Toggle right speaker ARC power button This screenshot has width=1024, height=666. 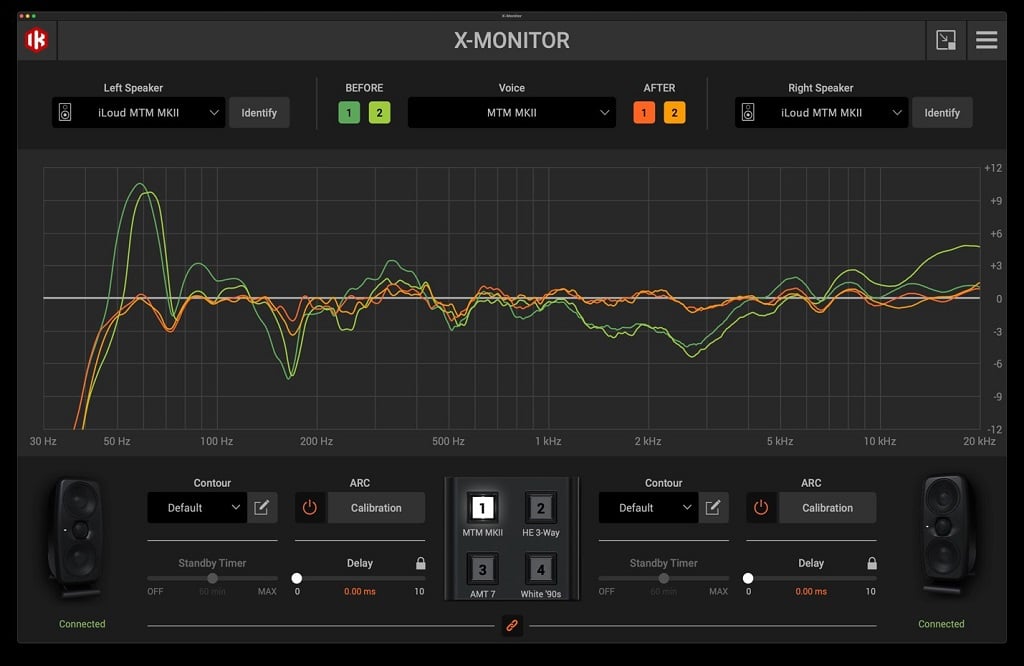click(761, 507)
